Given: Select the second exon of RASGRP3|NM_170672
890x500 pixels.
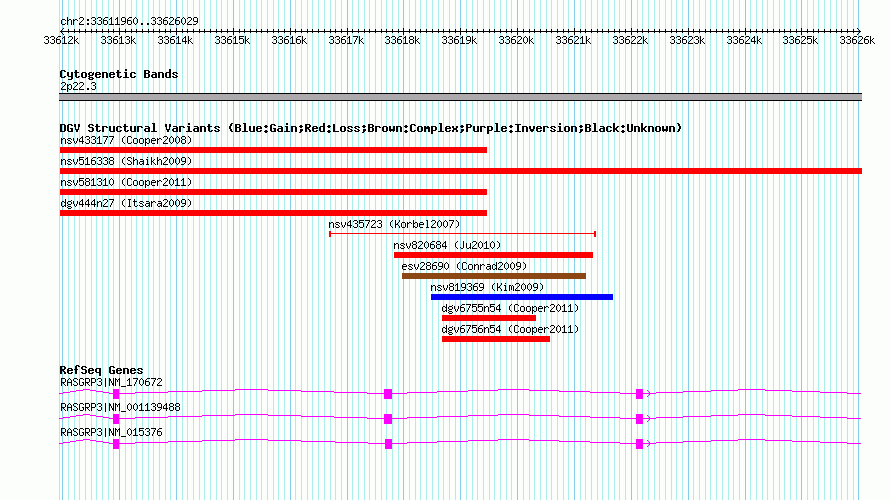Looking at the screenshot, I should (x=388, y=394).
